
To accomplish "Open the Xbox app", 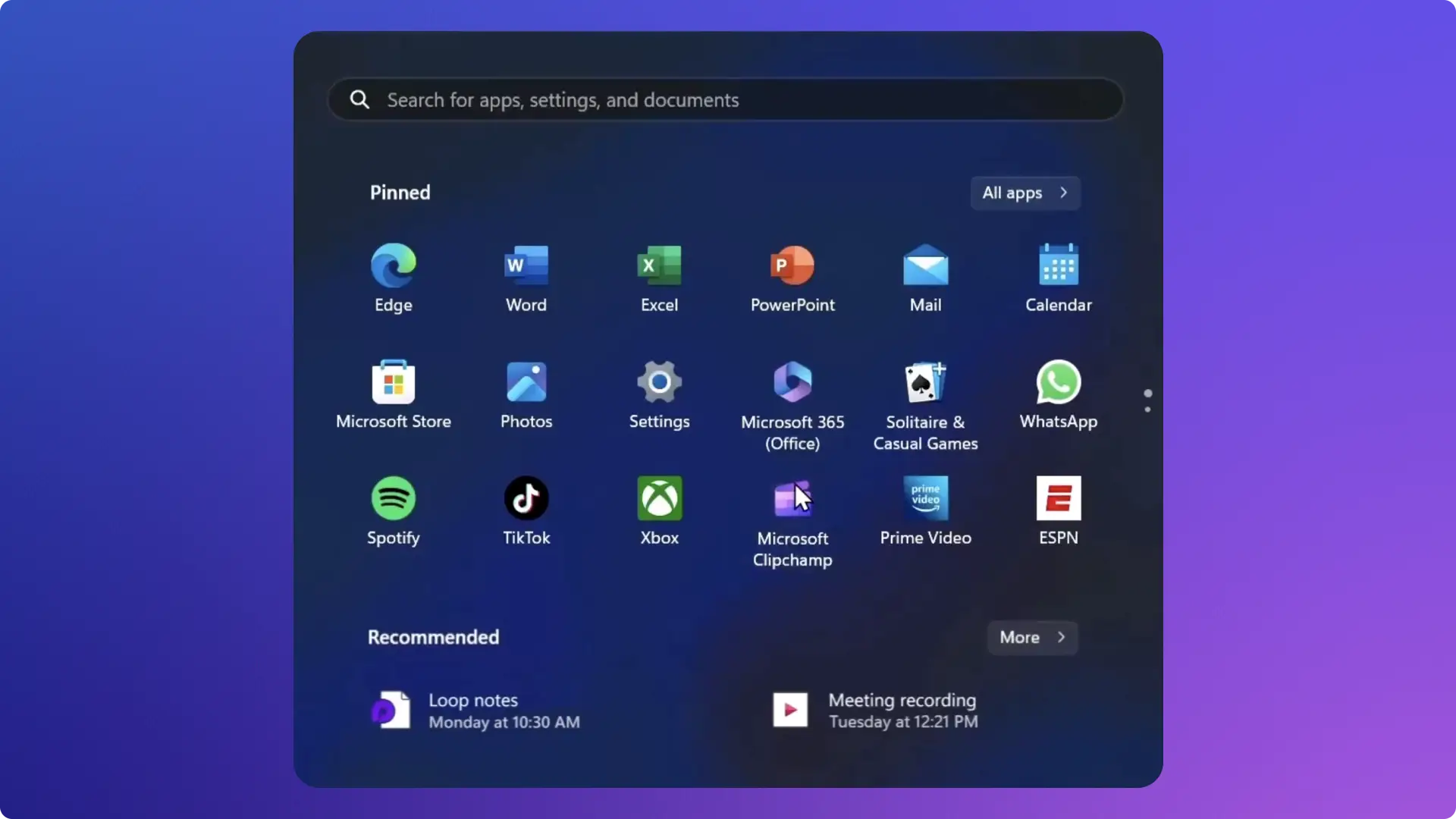I will (659, 498).
